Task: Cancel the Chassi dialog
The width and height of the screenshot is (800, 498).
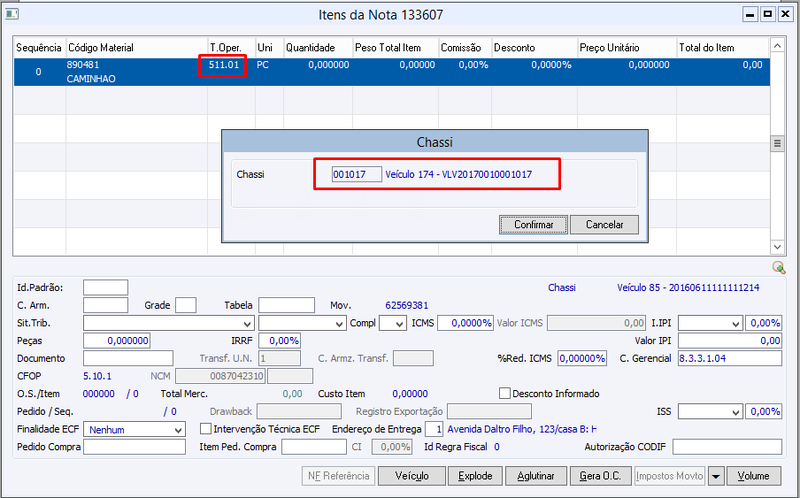Action: [604, 225]
